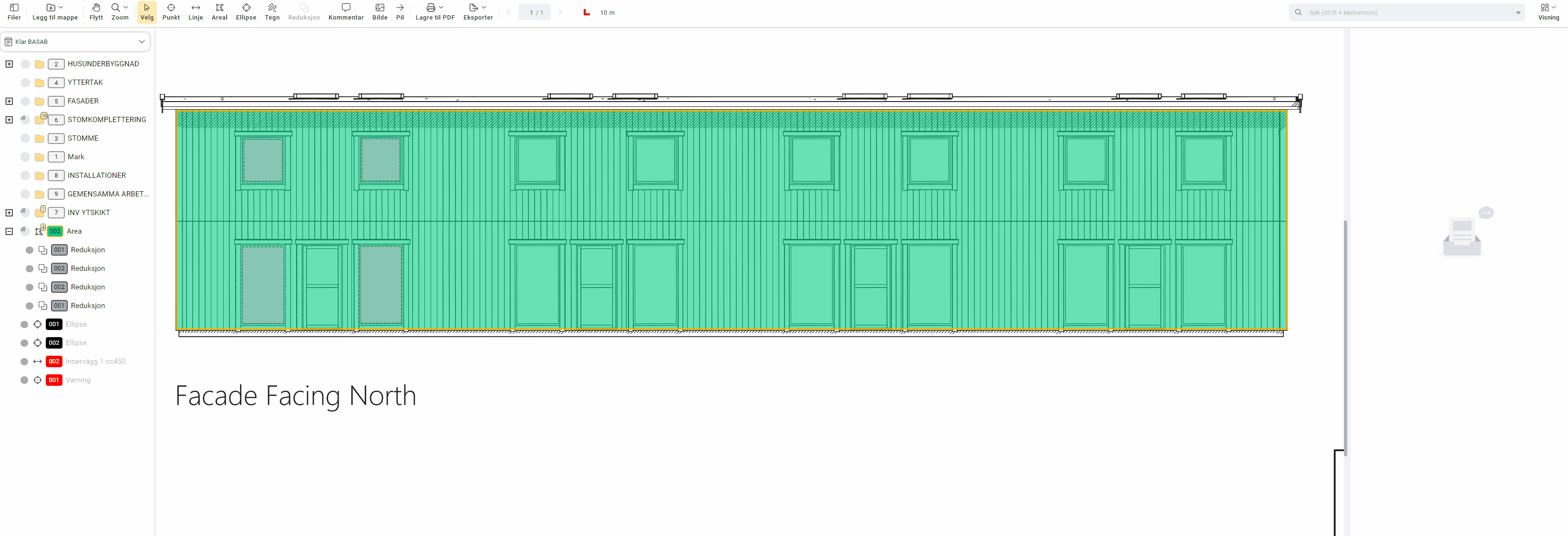
Task: Toggle visibility of Varning item
Action: click(x=24, y=380)
